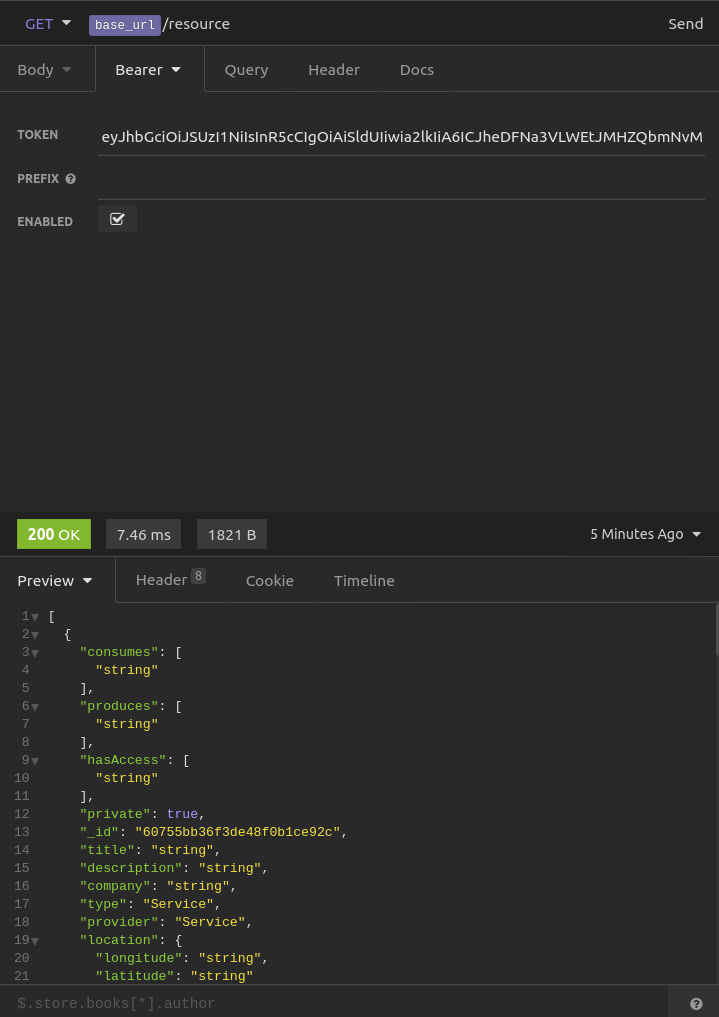Click the response pane vertical scrollbar
Image resolution: width=719 pixels, height=1017 pixels.
[716, 630]
